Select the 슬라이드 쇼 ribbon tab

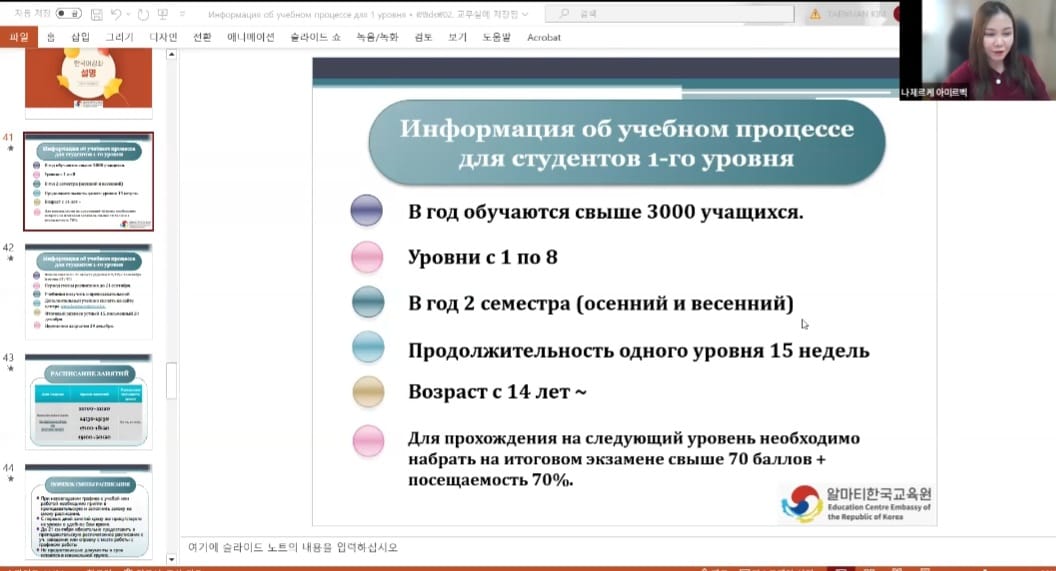pos(313,37)
